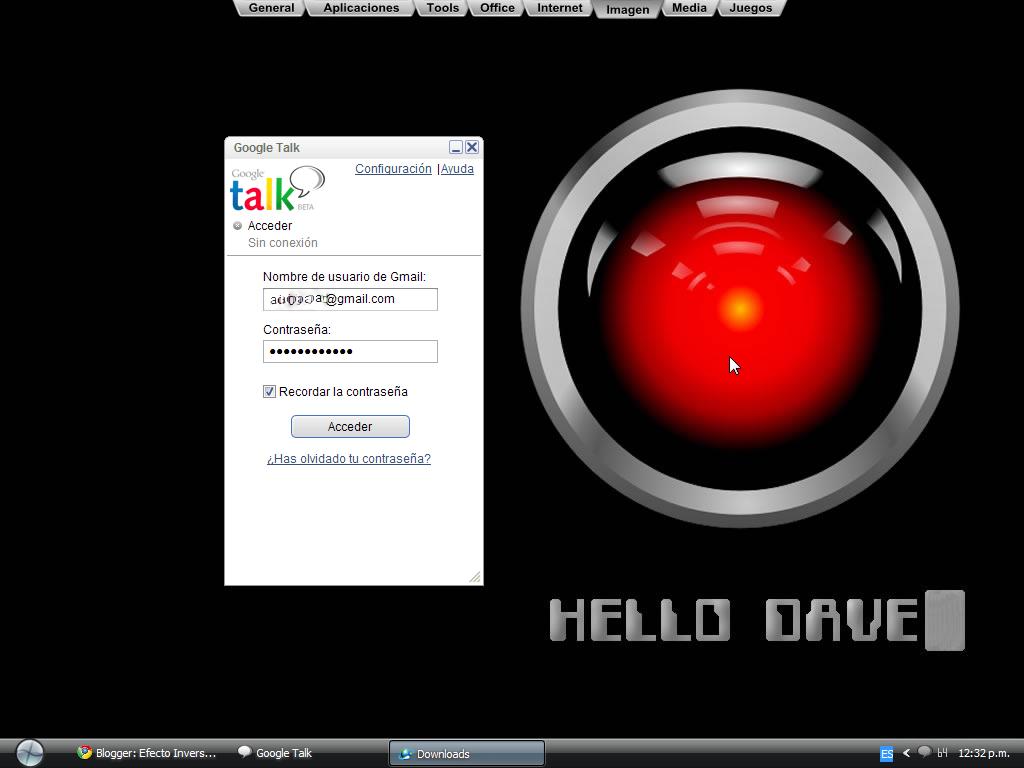This screenshot has width=1024, height=768.
Task: Switch to Blogger: Efecto Invers... taskbar item
Action: pos(147,753)
